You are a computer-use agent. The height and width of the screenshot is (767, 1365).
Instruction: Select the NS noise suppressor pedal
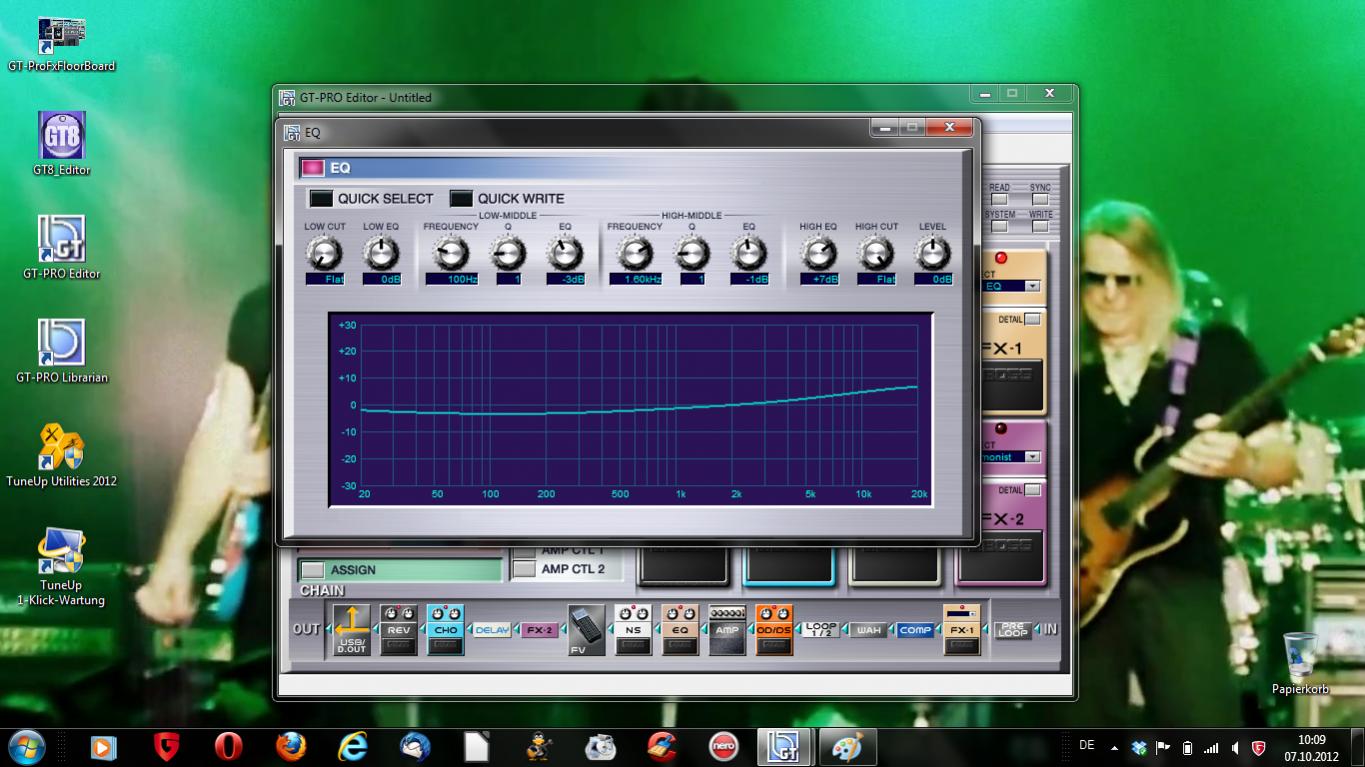point(632,630)
